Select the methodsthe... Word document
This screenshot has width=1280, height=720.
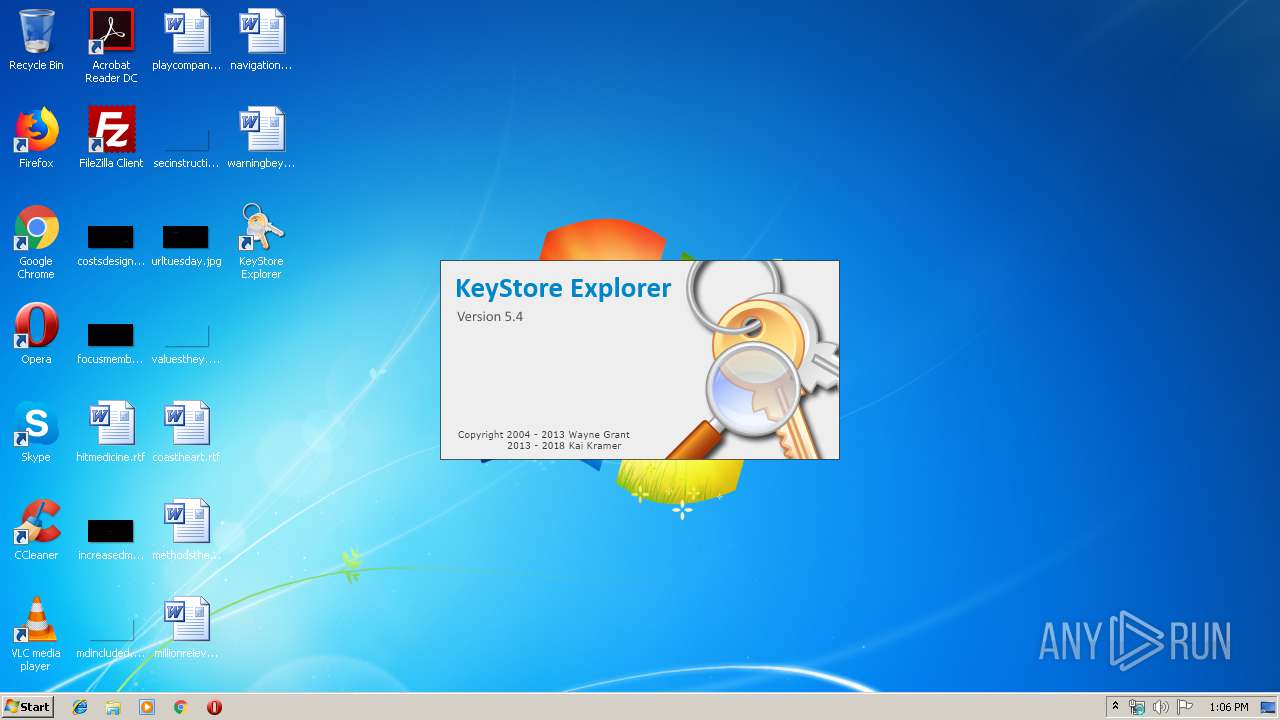(186, 530)
